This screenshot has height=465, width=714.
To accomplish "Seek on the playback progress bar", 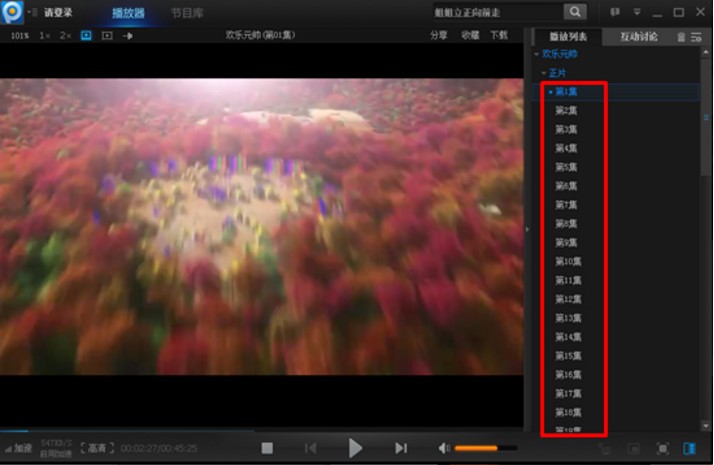I will pyautogui.click(x=261, y=429).
